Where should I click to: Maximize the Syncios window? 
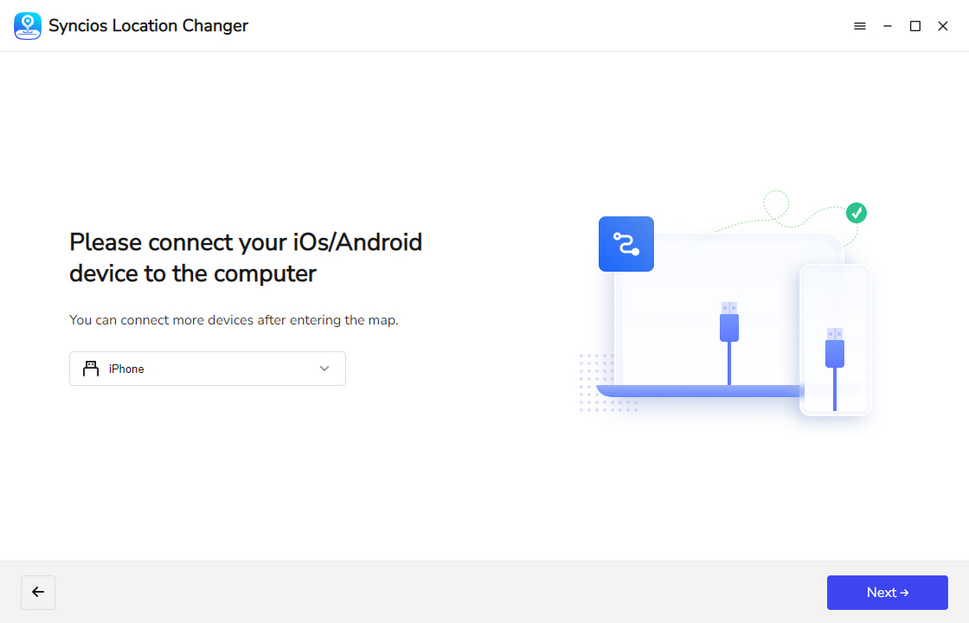(x=915, y=26)
